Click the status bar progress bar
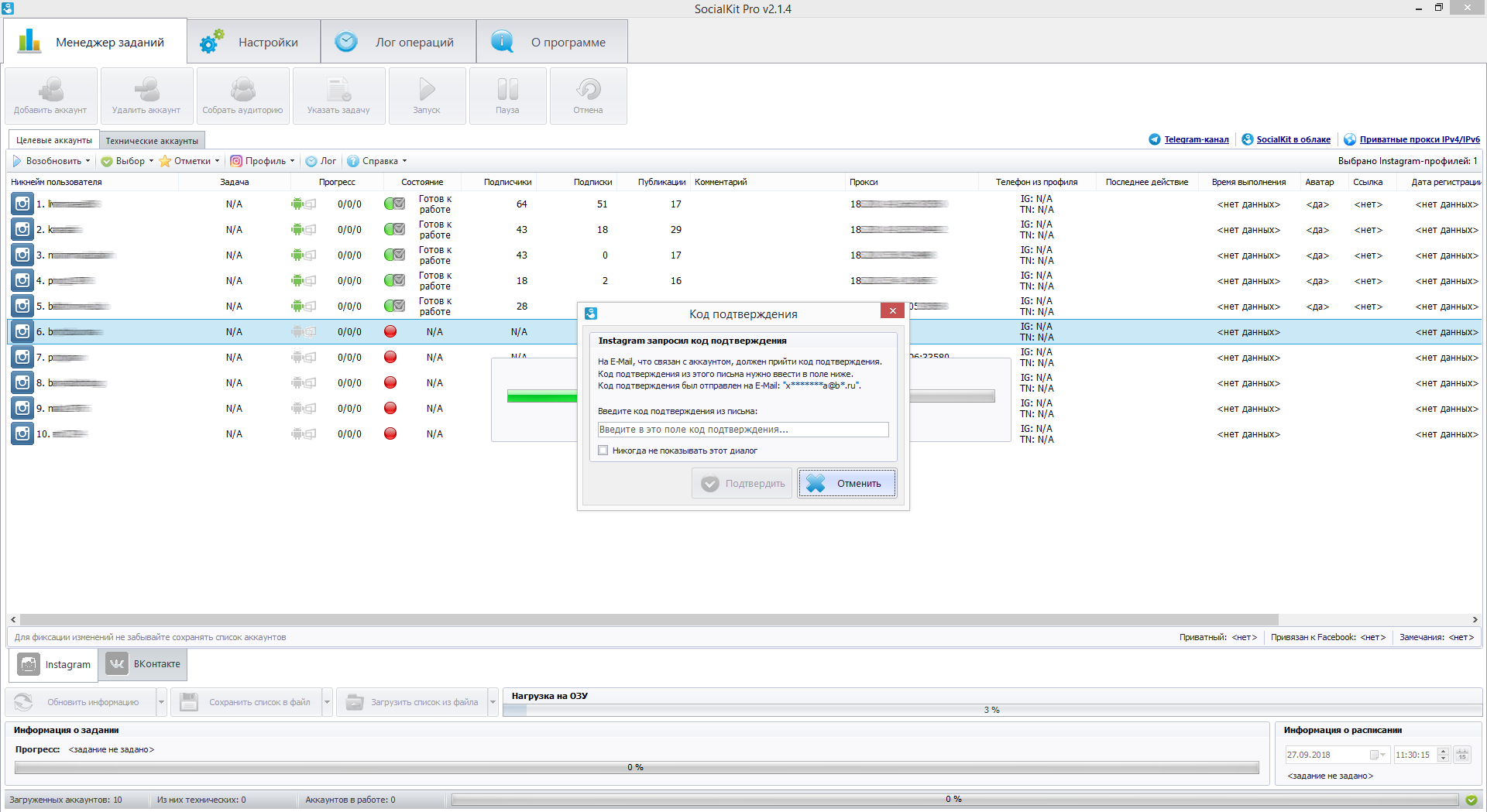This screenshot has height=812, width=1487. [x=954, y=800]
